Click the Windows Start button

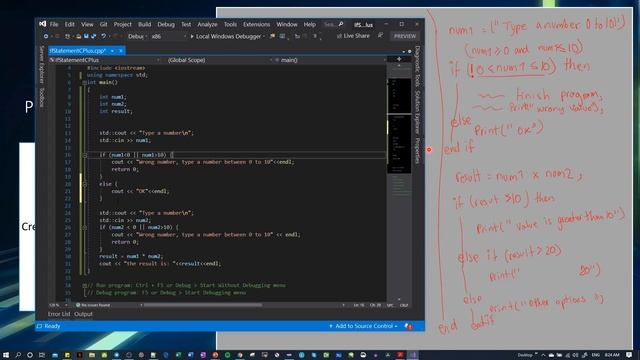6,355
